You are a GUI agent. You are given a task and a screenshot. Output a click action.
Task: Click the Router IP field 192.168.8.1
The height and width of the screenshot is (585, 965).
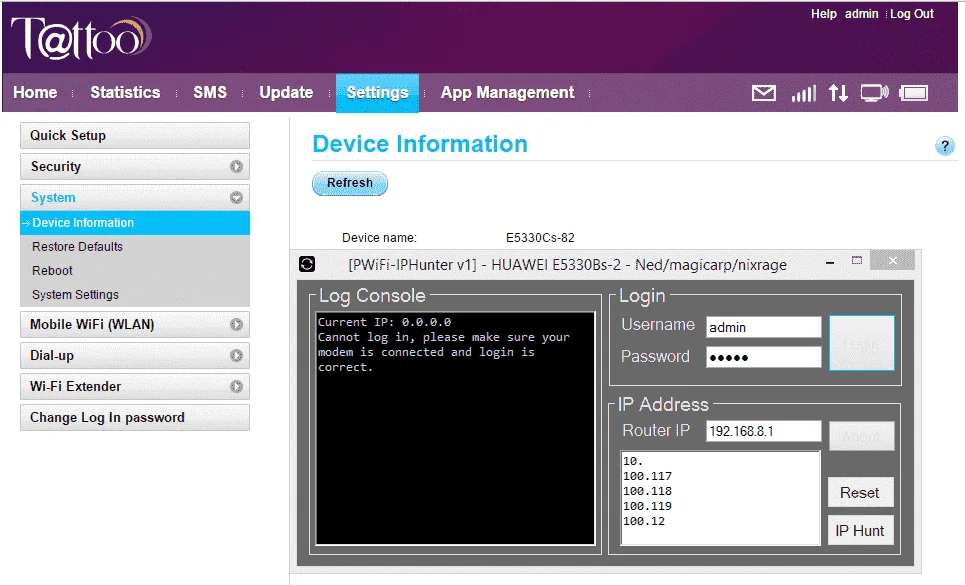764,431
